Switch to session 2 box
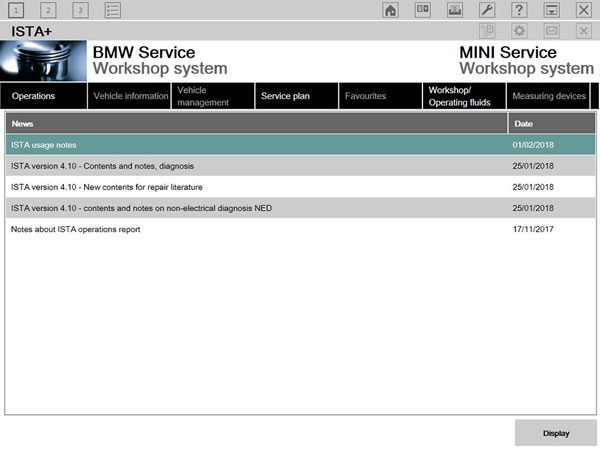Screen dimensions: 600x450 (x=49, y=10)
